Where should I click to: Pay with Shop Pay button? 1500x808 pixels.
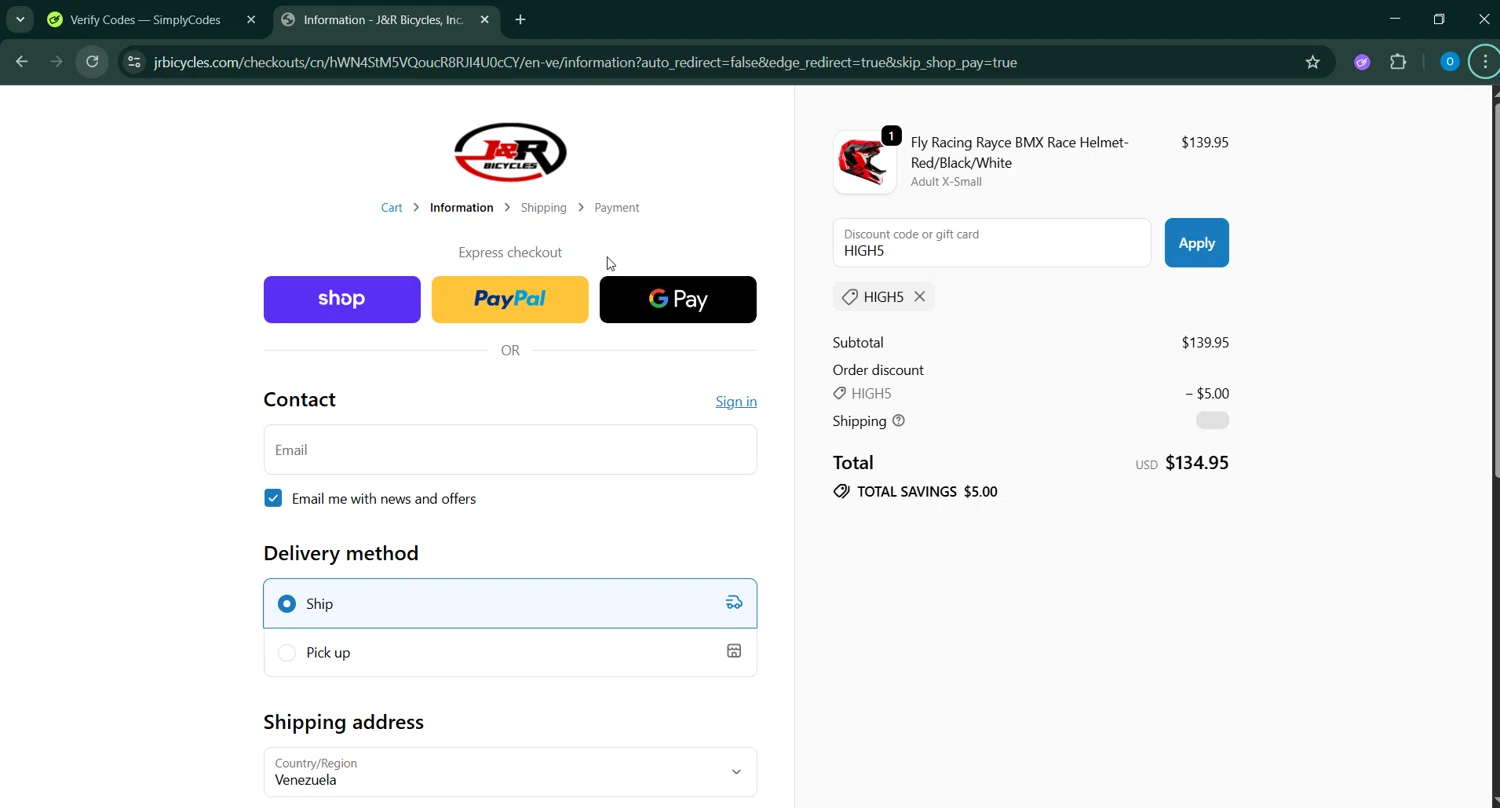(x=342, y=299)
